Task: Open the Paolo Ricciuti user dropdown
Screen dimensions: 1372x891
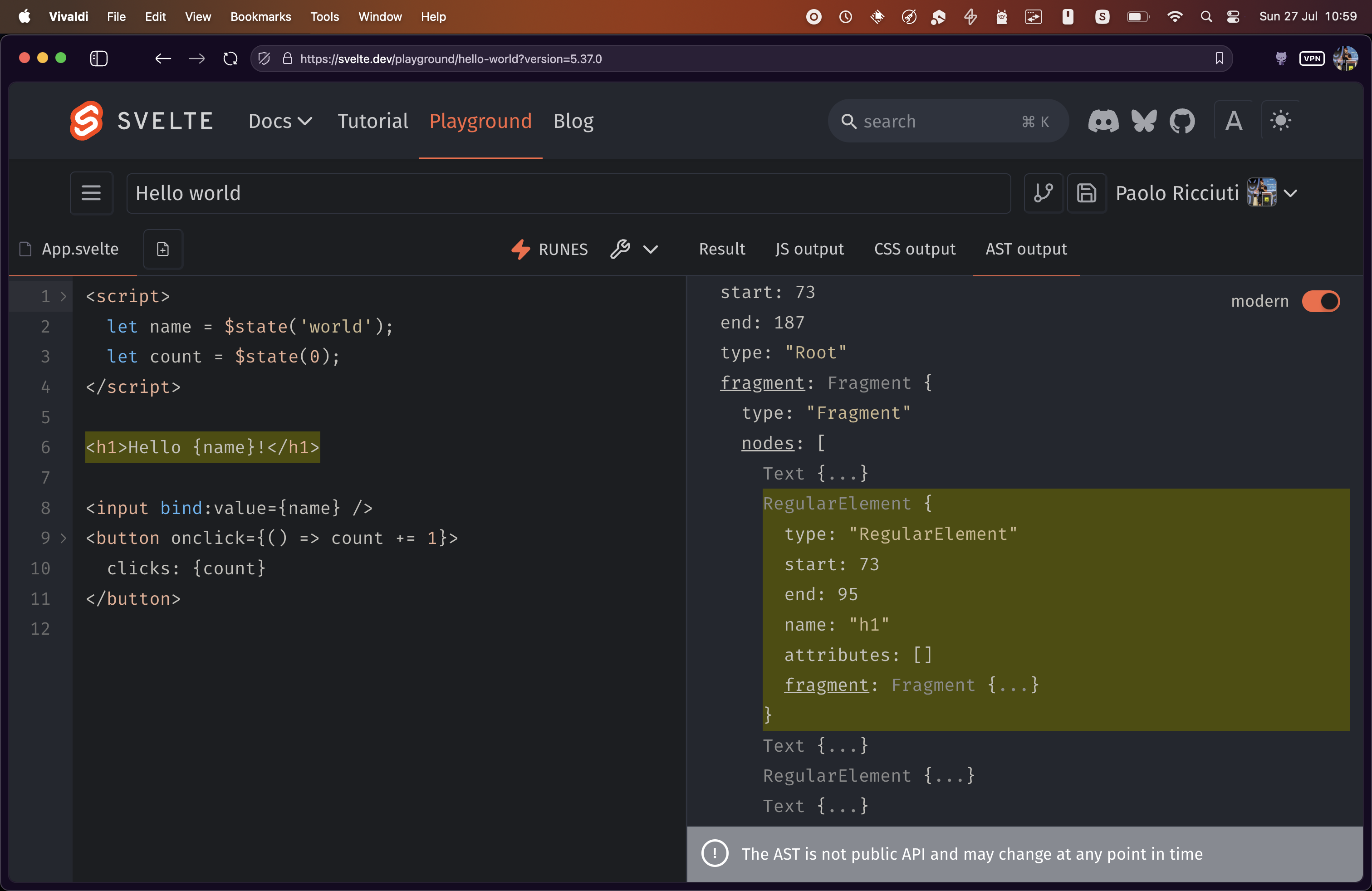Action: (x=1206, y=193)
